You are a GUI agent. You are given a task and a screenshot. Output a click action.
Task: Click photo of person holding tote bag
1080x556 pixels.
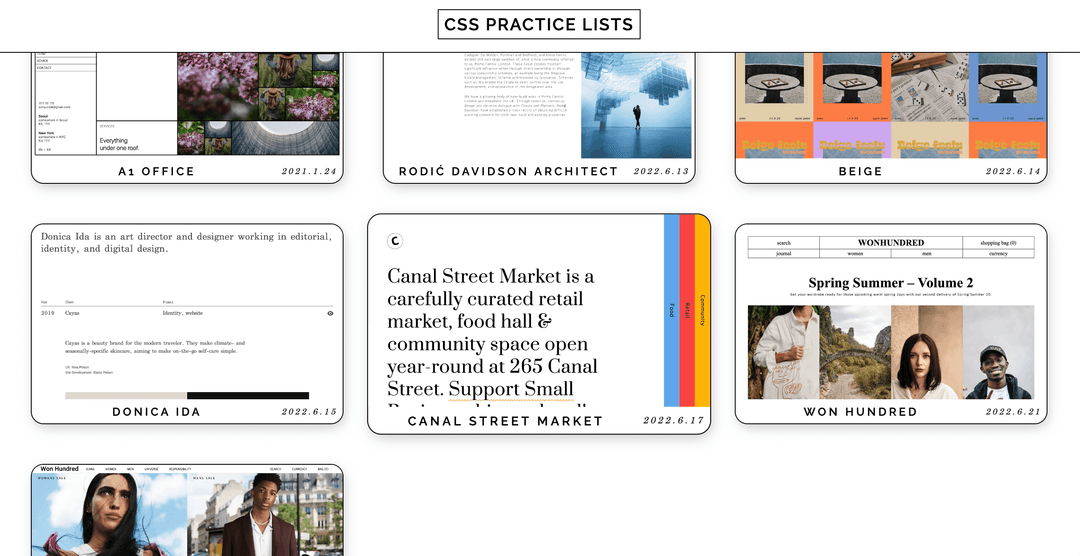click(783, 352)
